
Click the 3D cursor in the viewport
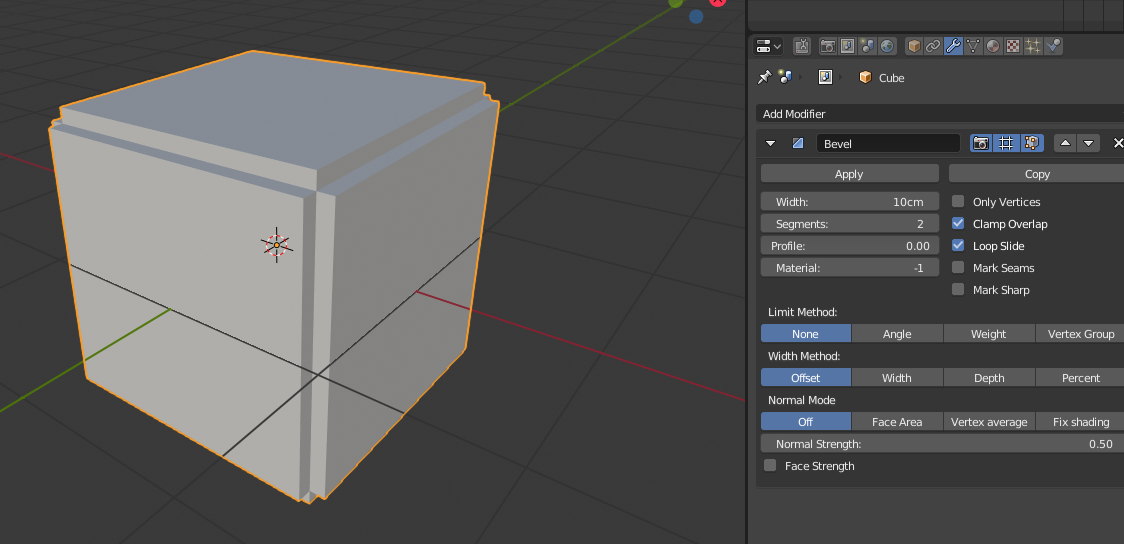tap(277, 245)
